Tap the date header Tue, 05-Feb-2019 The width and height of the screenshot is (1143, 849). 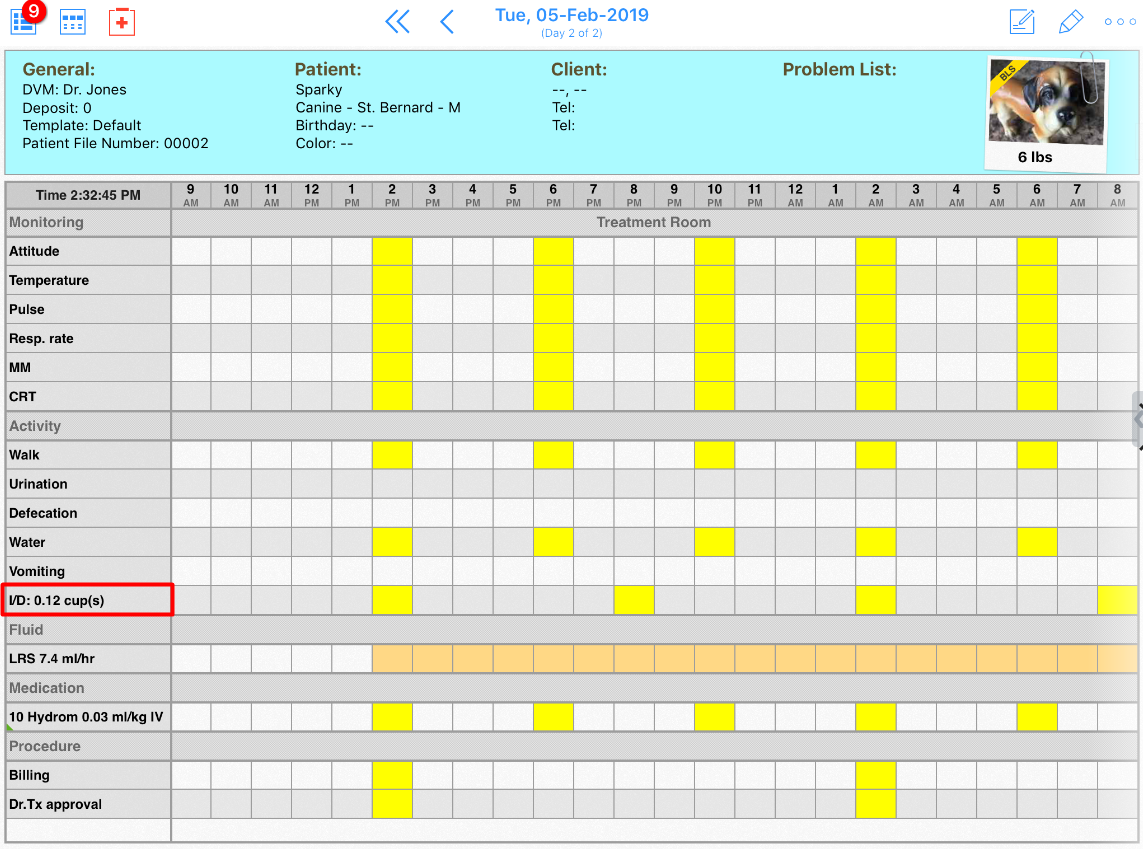[572, 15]
